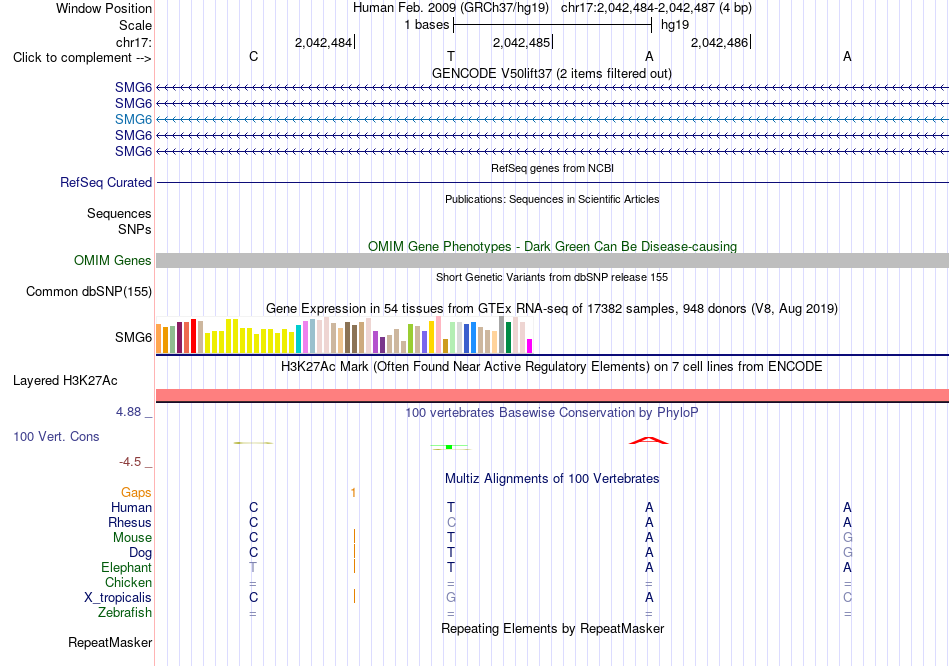This screenshot has width=950, height=666.
Task: Open the 100 Vert. Cons label
Action: click(56, 436)
